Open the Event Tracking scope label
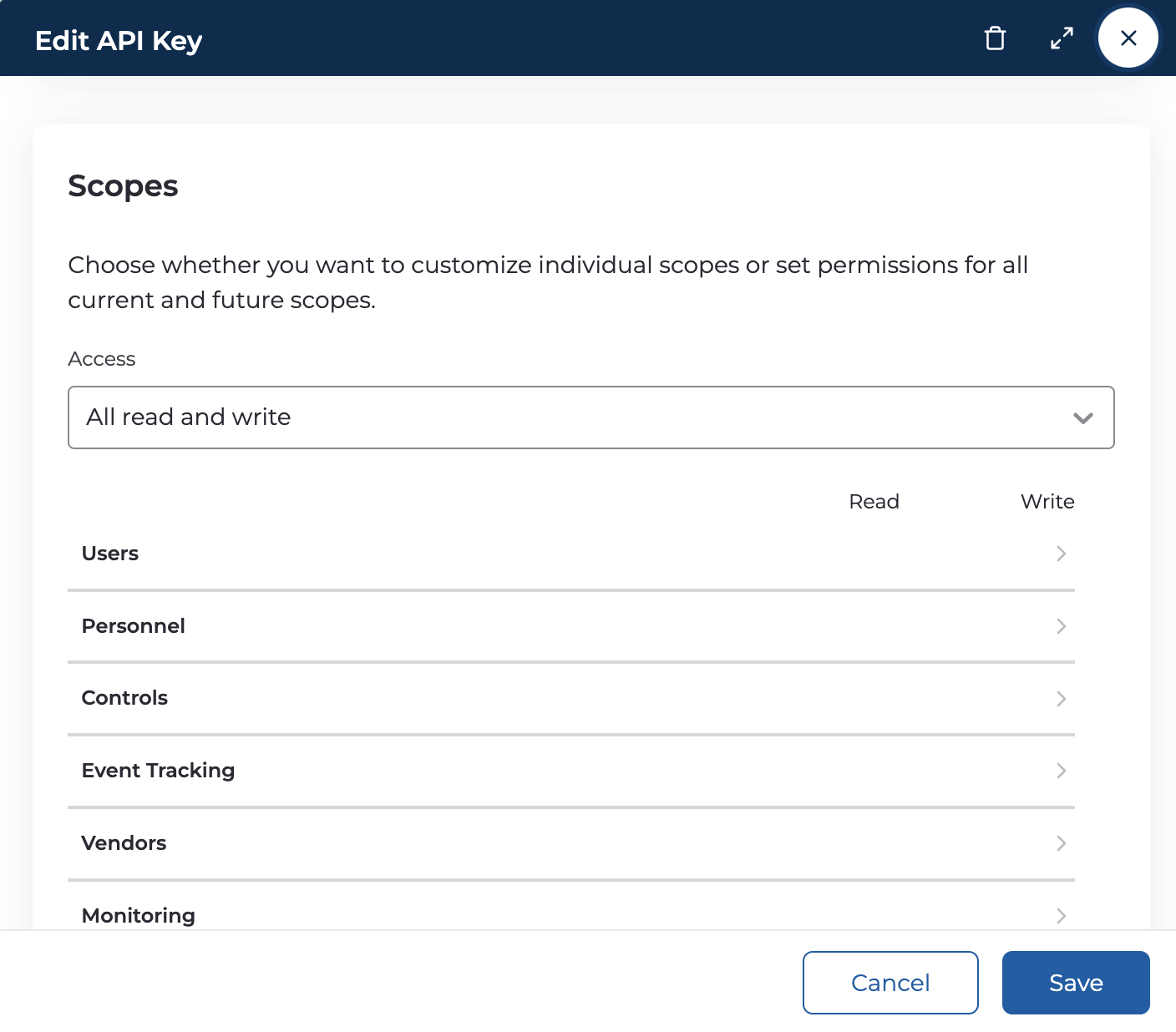Screen dimensions: 1176x1032 158,771
